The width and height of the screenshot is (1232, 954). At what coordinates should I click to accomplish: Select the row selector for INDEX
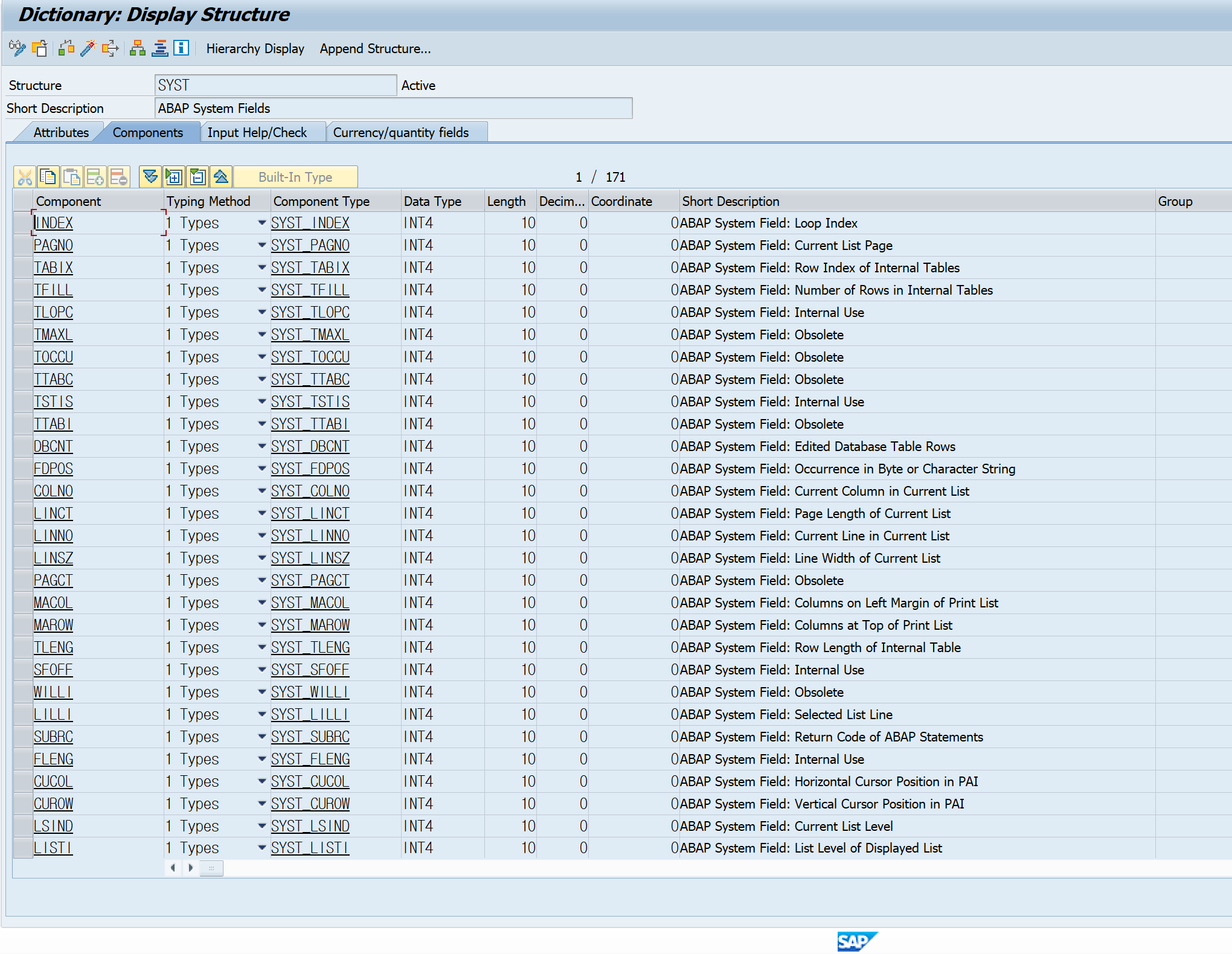click(23, 223)
